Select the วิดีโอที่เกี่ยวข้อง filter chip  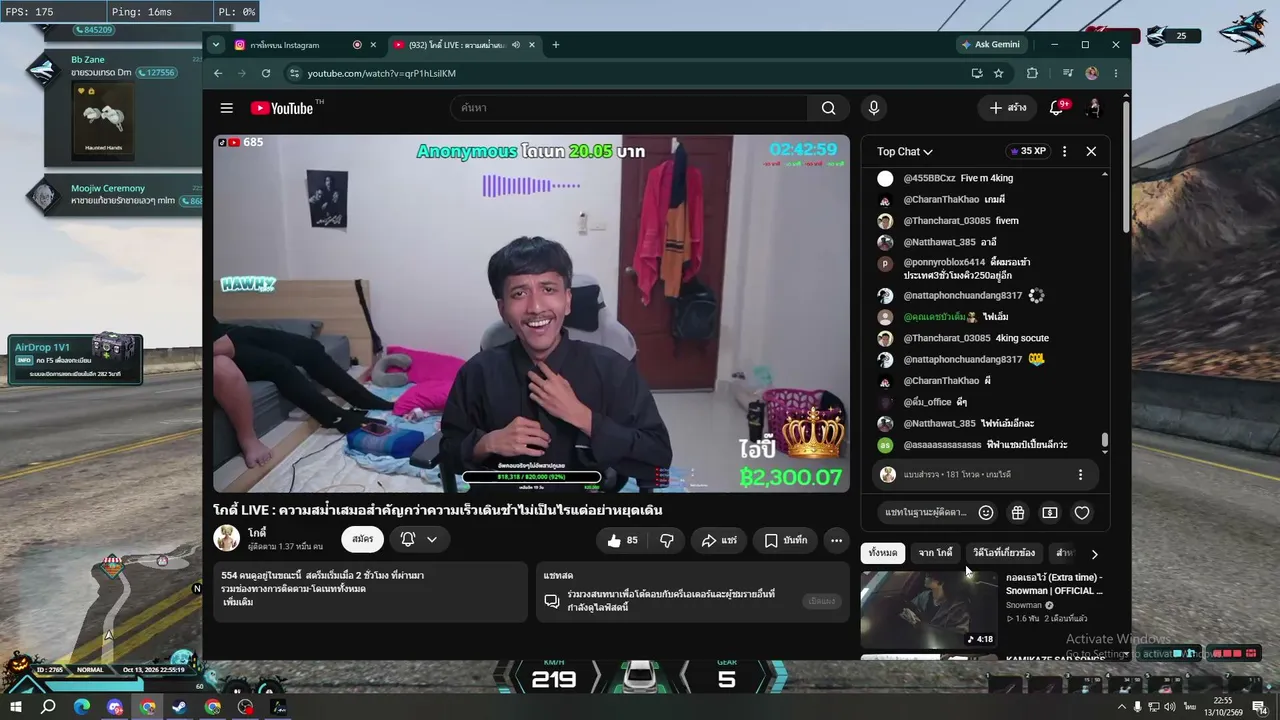[x=1004, y=553]
